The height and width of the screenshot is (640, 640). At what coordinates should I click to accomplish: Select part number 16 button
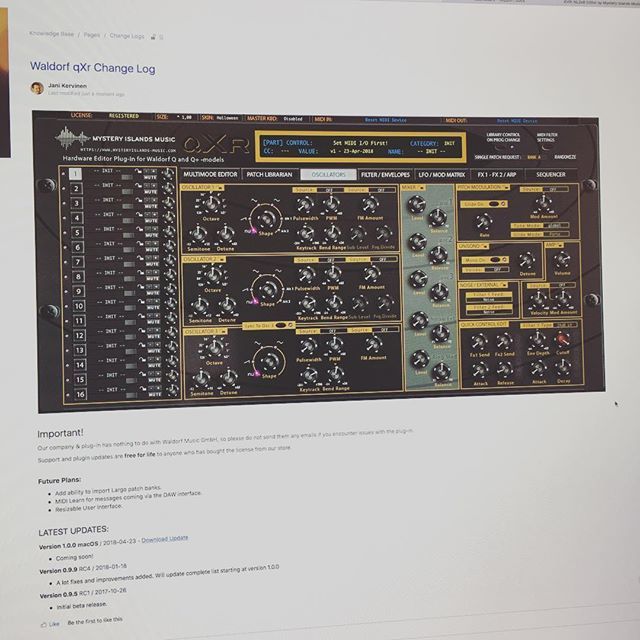(80, 394)
